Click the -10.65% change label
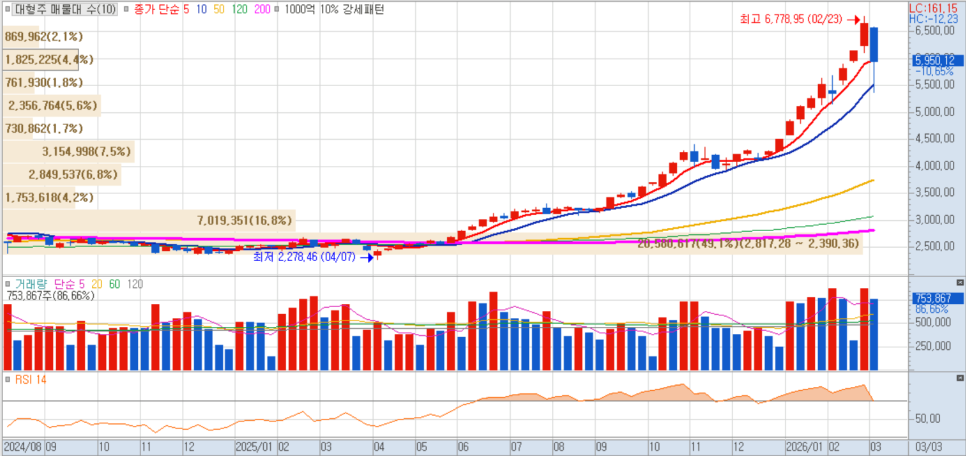 [933, 71]
